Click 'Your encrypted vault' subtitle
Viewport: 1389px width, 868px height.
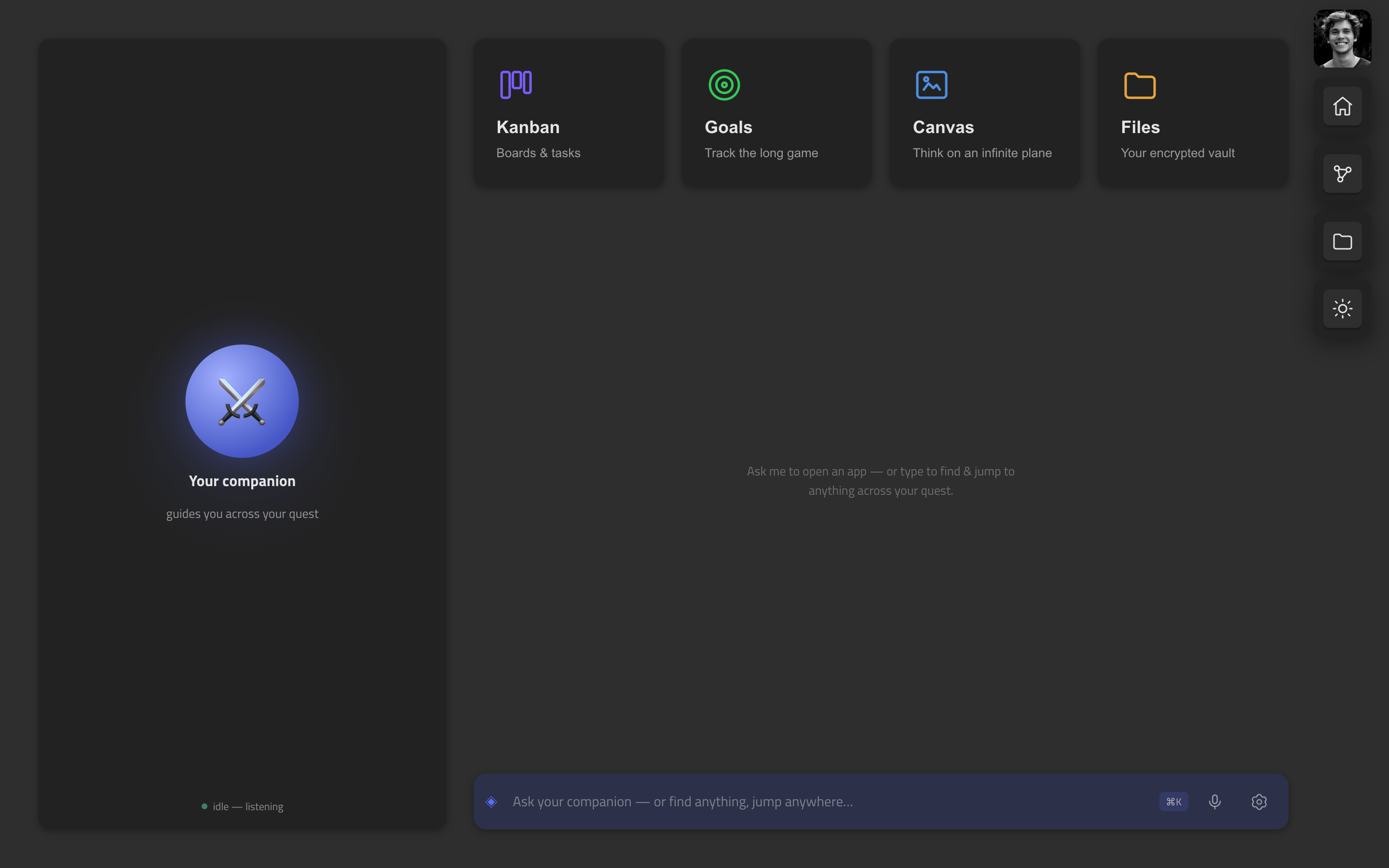(x=1177, y=153)
